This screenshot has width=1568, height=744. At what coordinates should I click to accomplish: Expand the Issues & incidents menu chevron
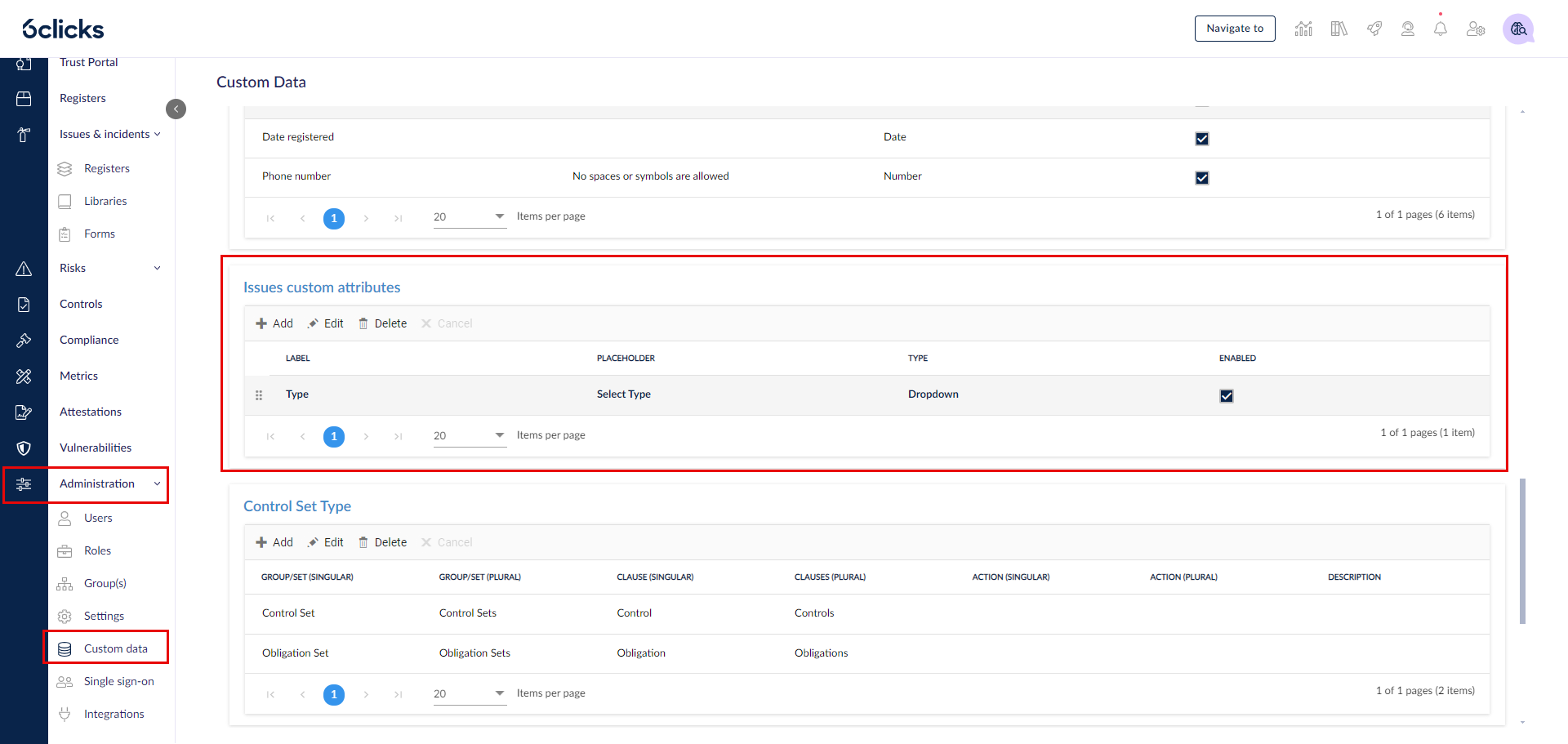(158, 134)
